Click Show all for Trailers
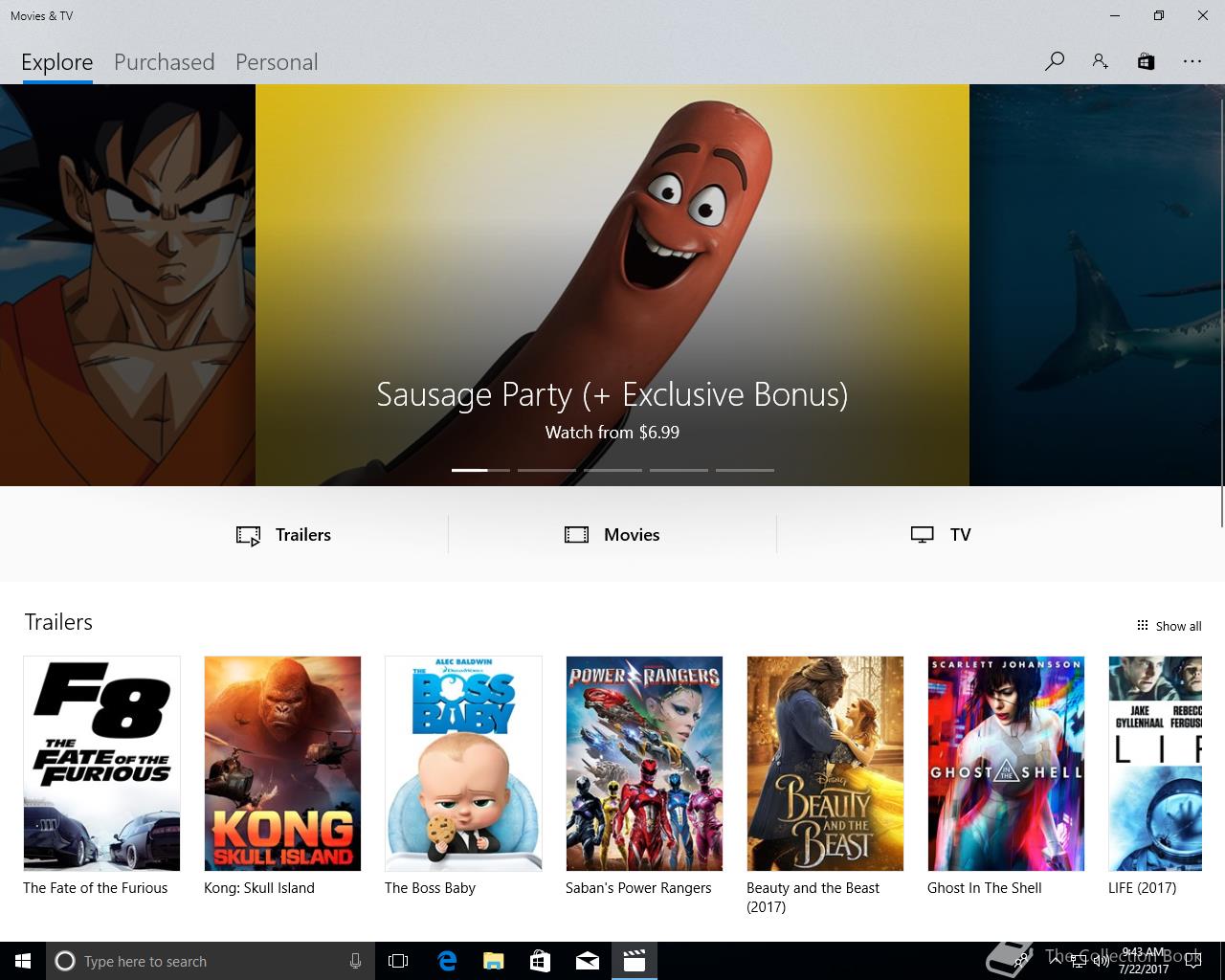 tap(1169, 626)
